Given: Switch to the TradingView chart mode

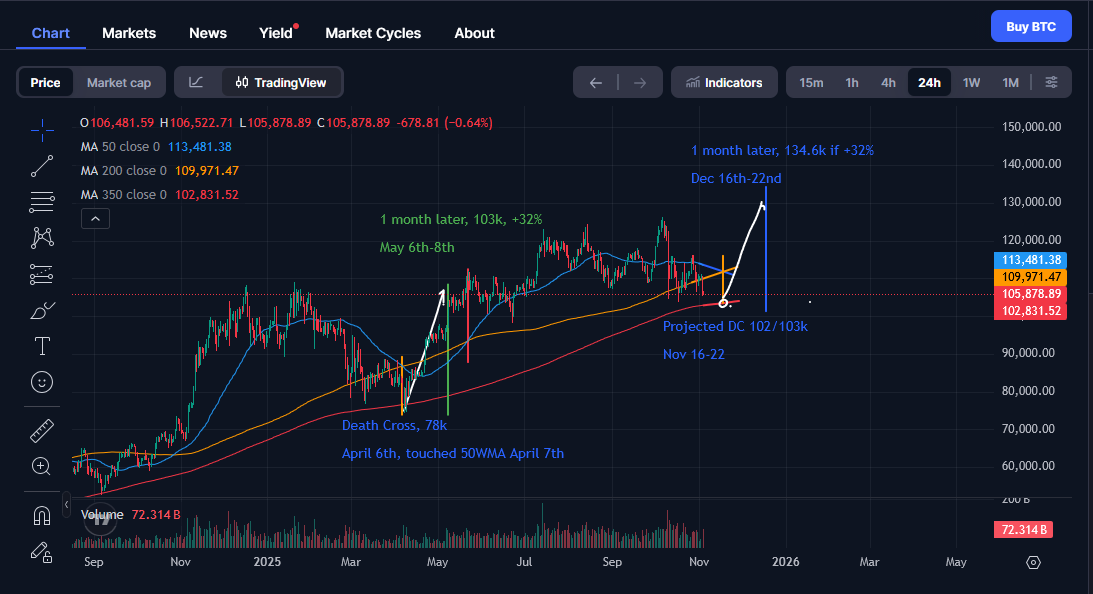Looking at the screenshot, I should 281,83.
